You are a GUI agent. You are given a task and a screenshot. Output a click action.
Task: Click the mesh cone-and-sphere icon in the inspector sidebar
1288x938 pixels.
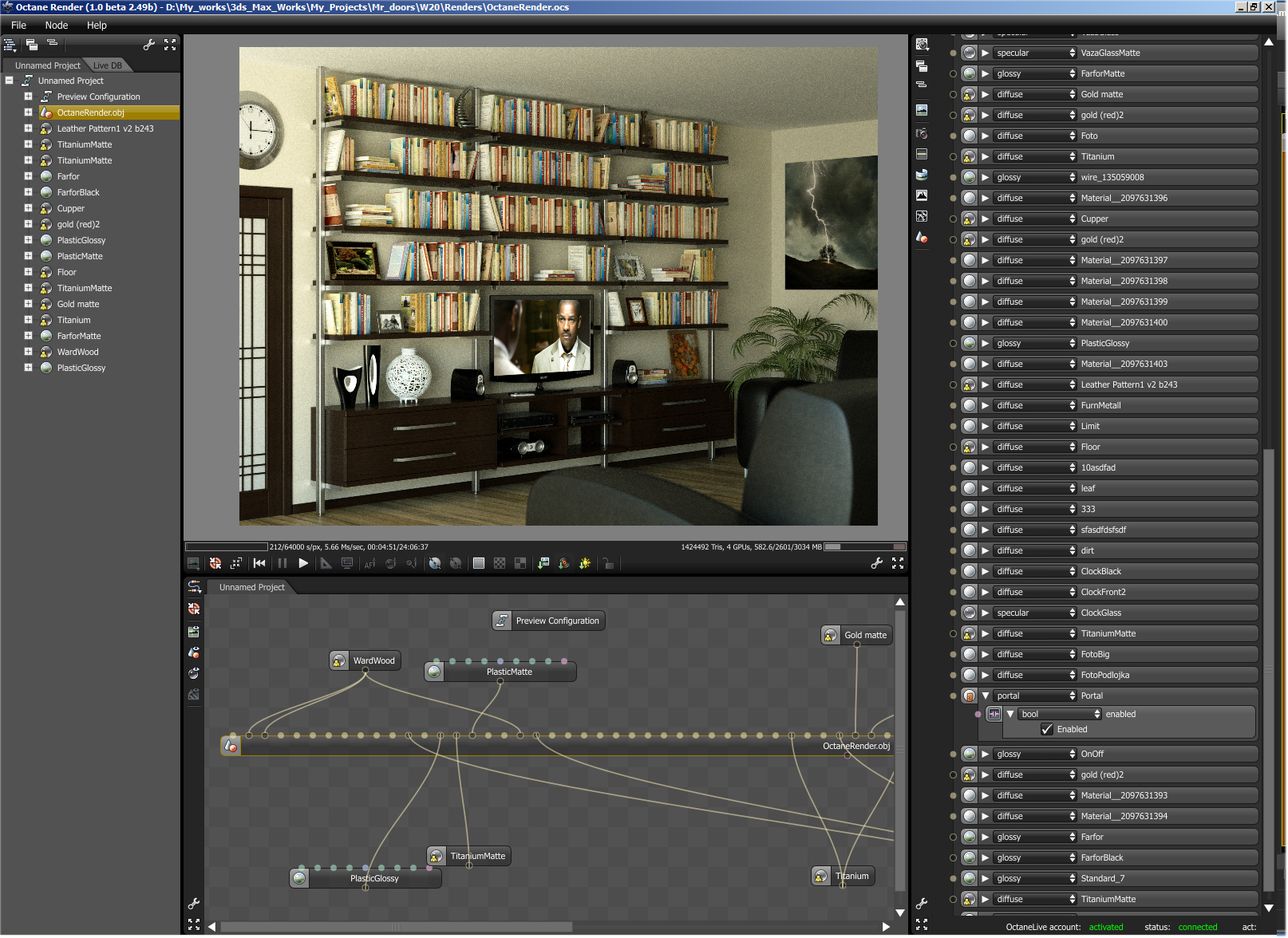922,237
